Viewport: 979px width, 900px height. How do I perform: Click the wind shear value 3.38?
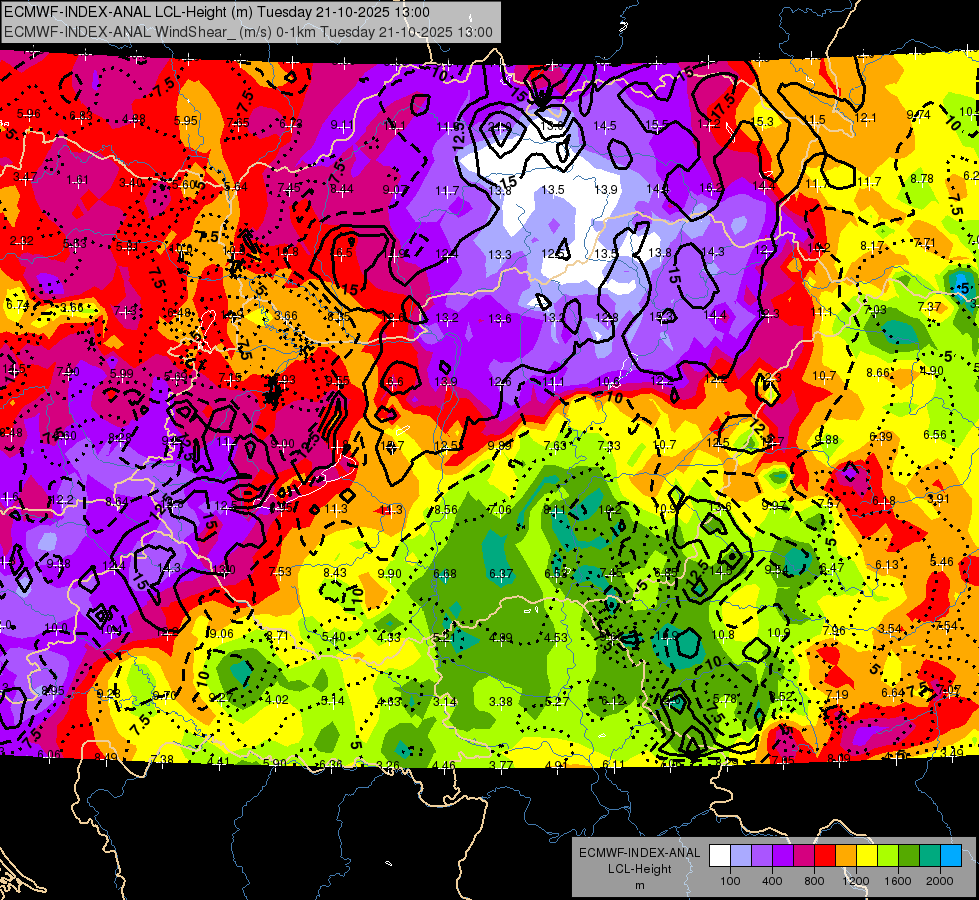501,702
